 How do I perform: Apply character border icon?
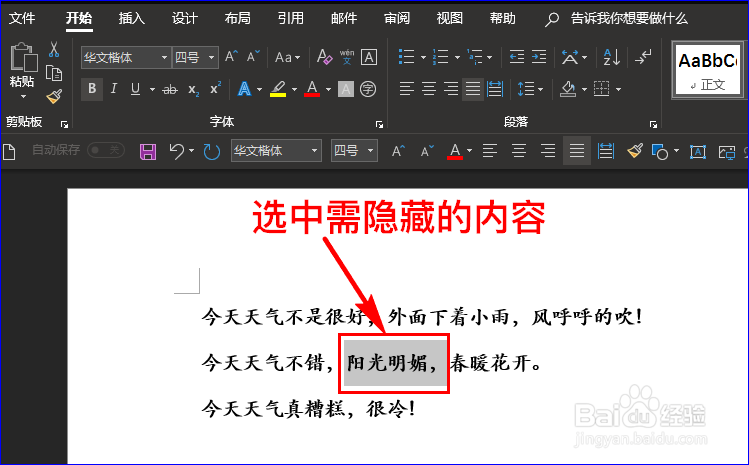(x=369, y=57)
